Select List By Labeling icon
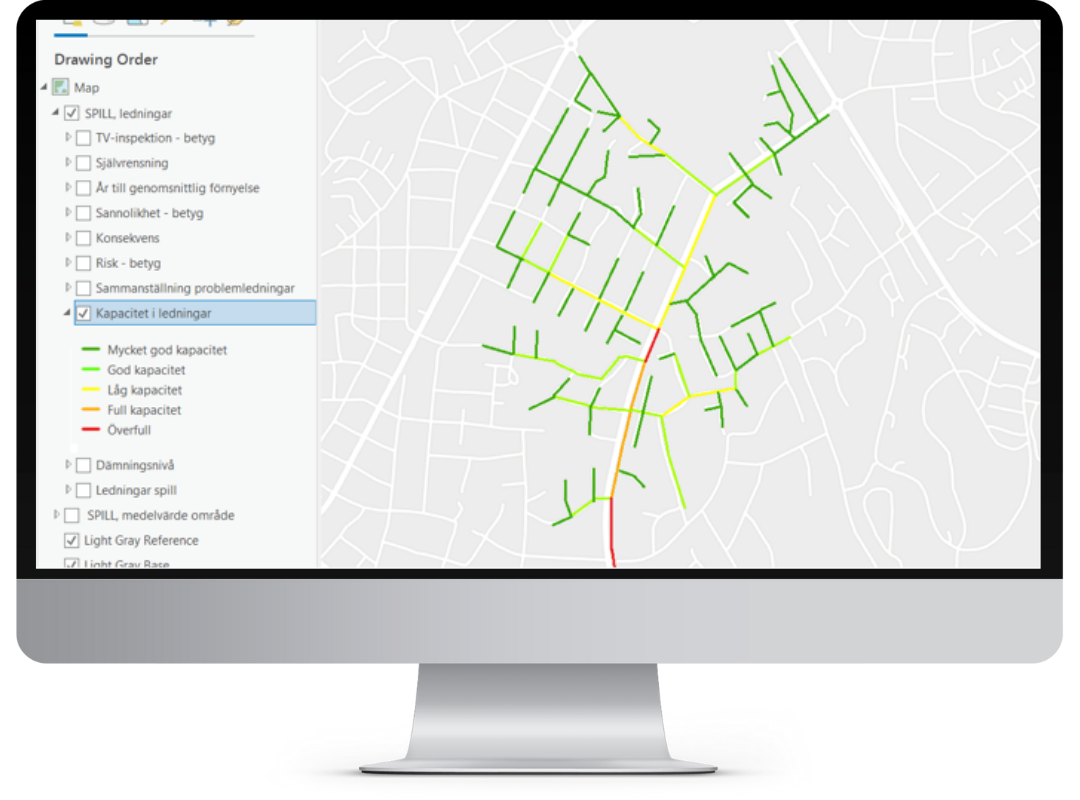1080x800 pixels. pos(236,22)
